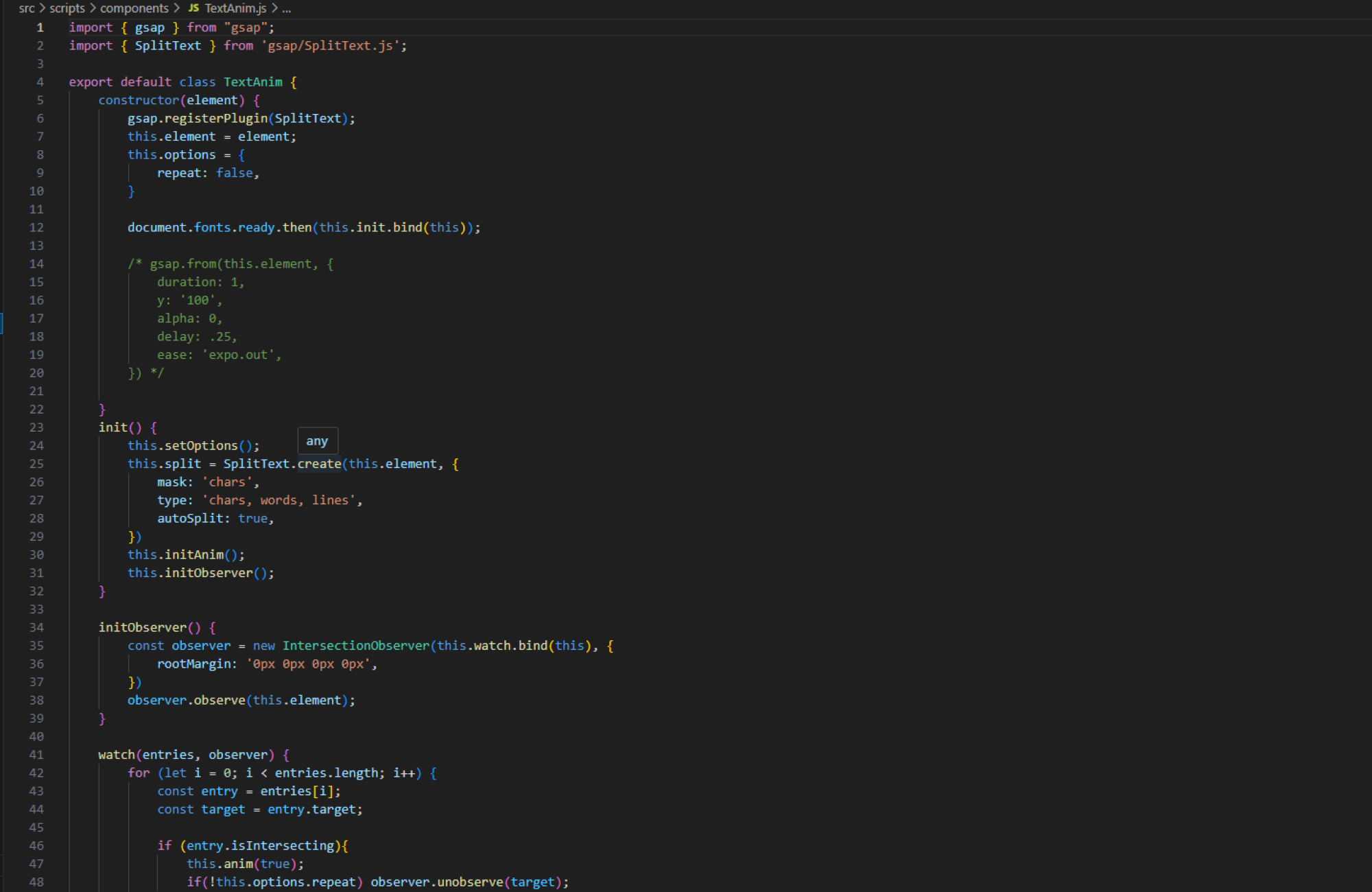Image resolution: width=1372 pixels, height=892 pixels.
Task: Click 'false' value of repeat option
Action: coord(234,173)
